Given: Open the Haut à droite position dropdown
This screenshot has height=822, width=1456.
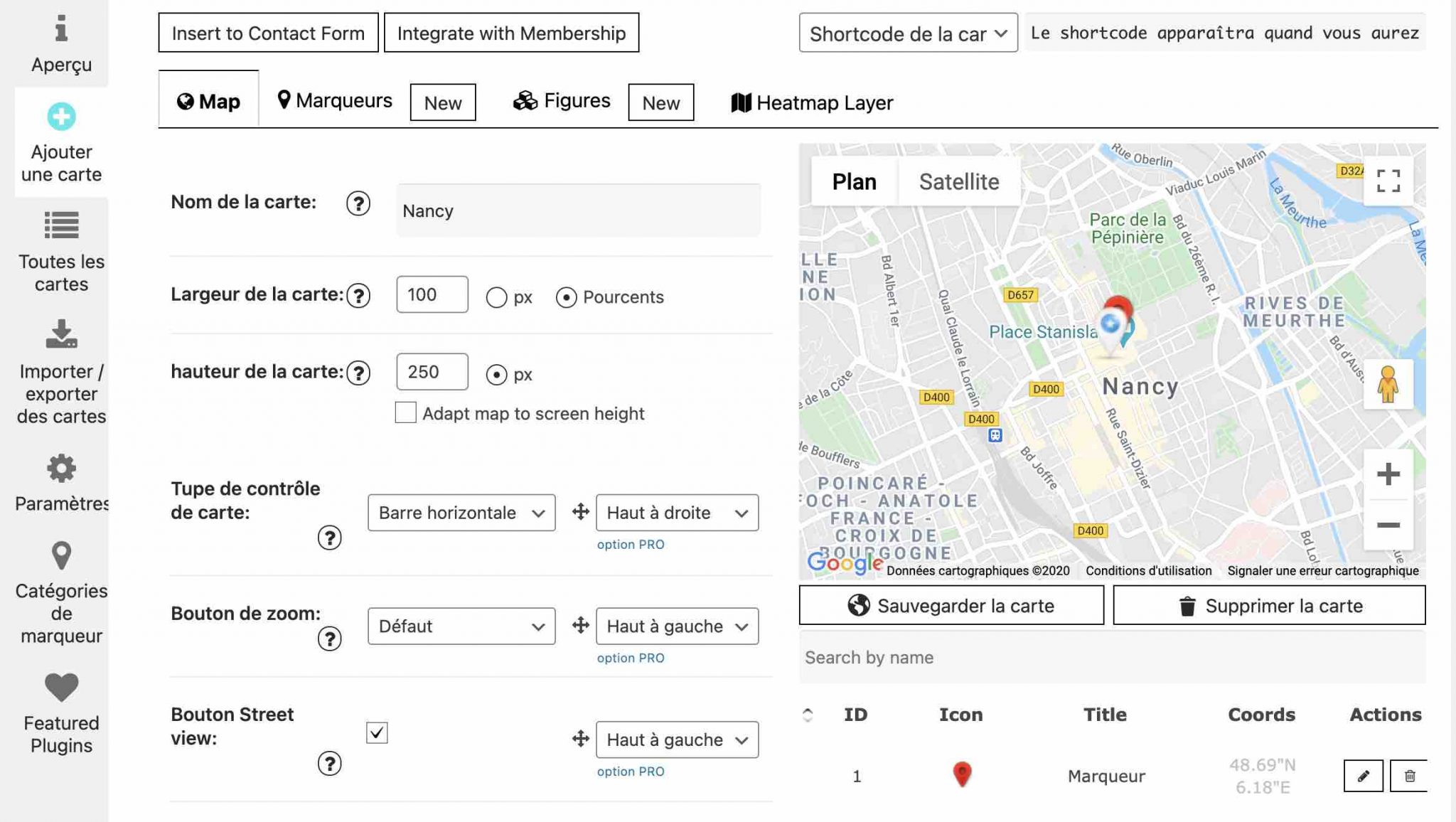Looking at the screenshot, I should 677,513.
